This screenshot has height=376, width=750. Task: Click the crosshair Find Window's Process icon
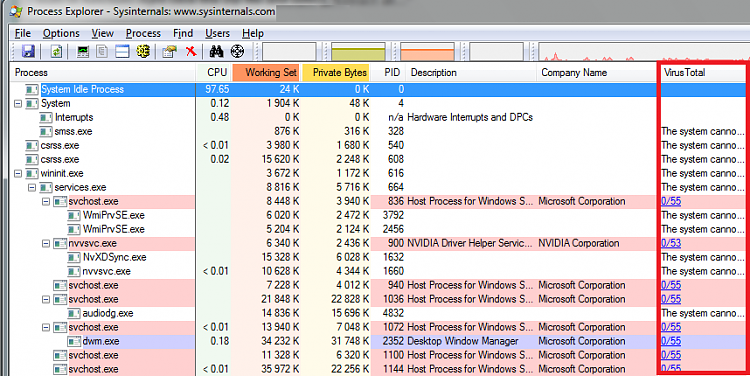(237, 51)
